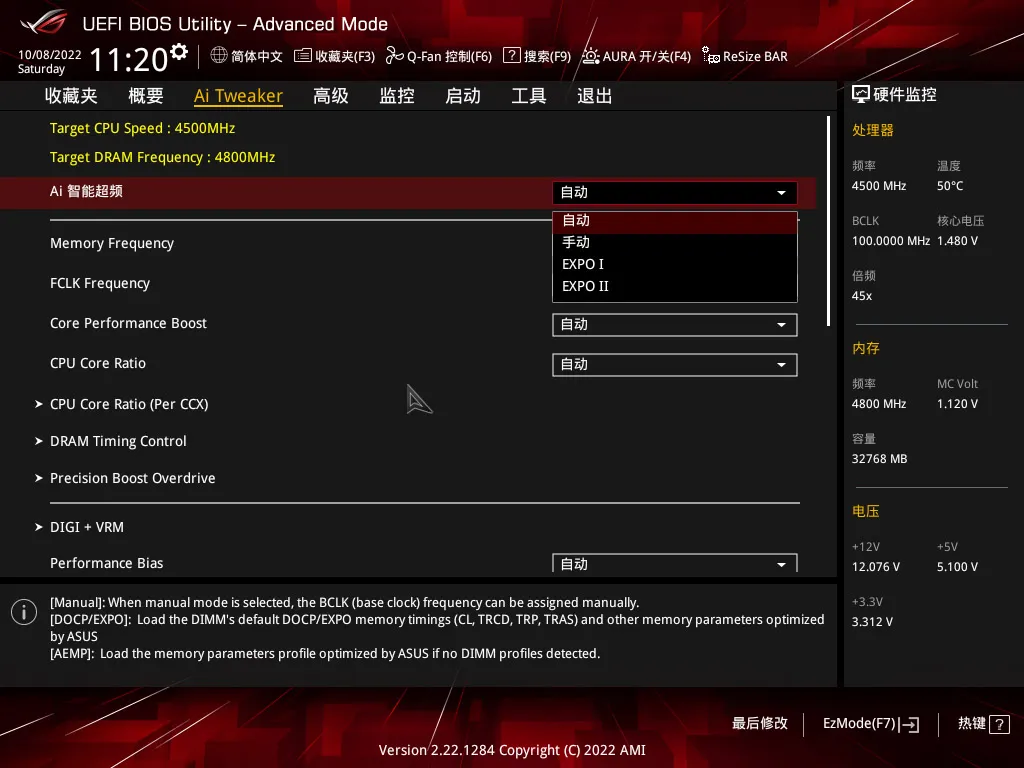
Task: Click the settings list scrollbar
Action: [828, 221]
